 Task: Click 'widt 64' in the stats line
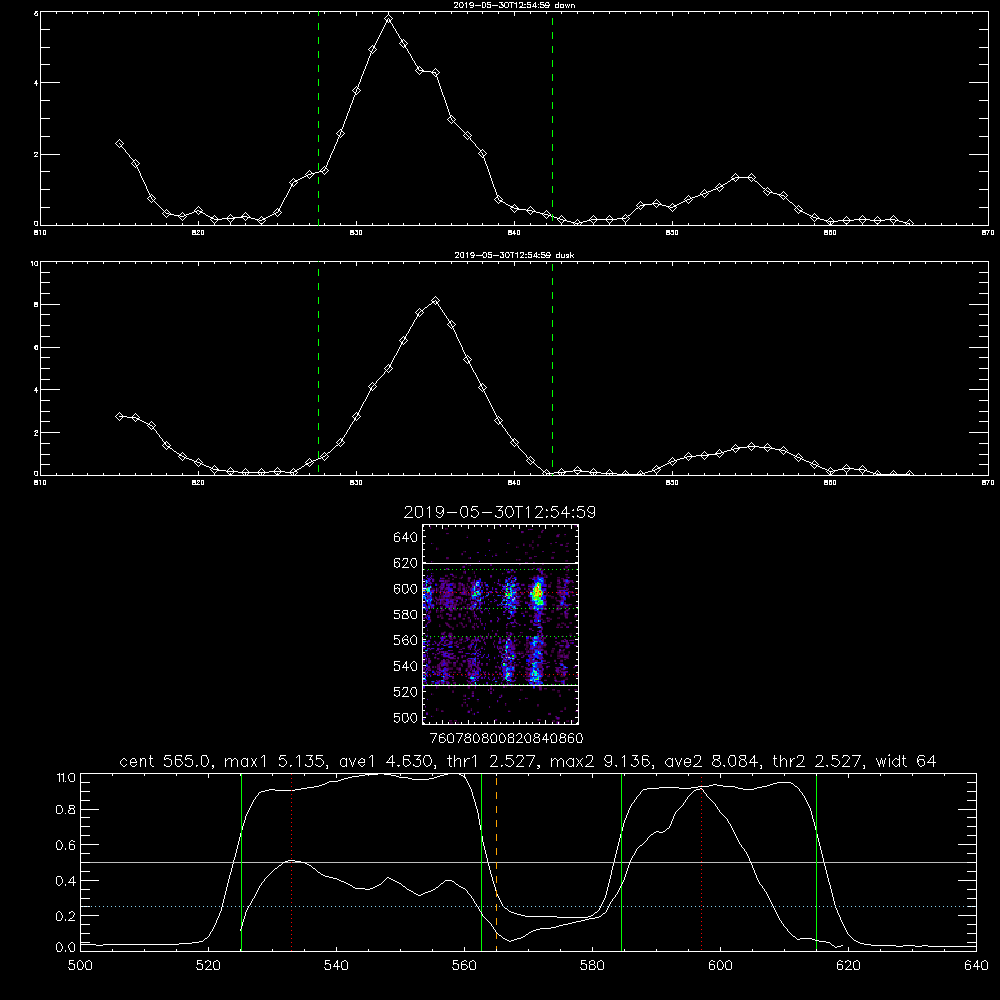click(x=906, y=761)
